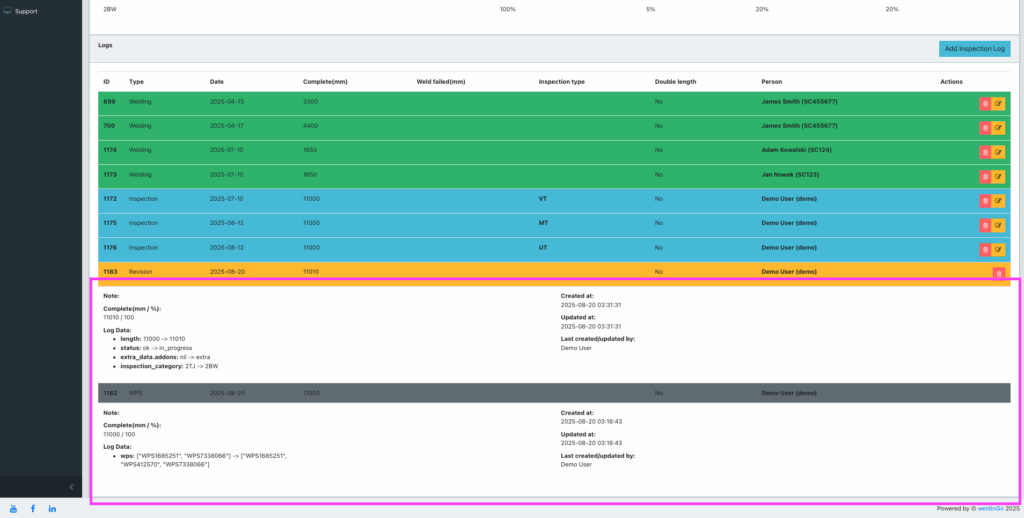Click person Adam Kowalski (SC124)
This screenshot has width=1024, height=518.
click(x=797, y=150)
